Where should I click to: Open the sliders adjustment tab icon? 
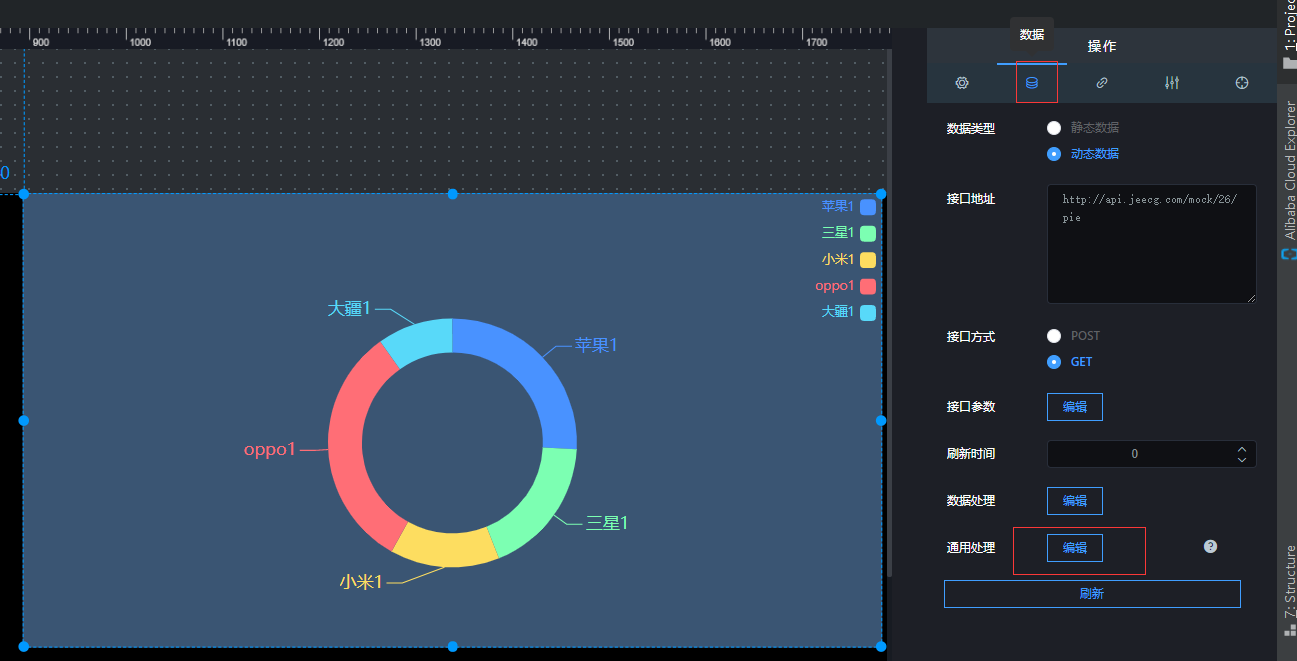pos(1172,83)
